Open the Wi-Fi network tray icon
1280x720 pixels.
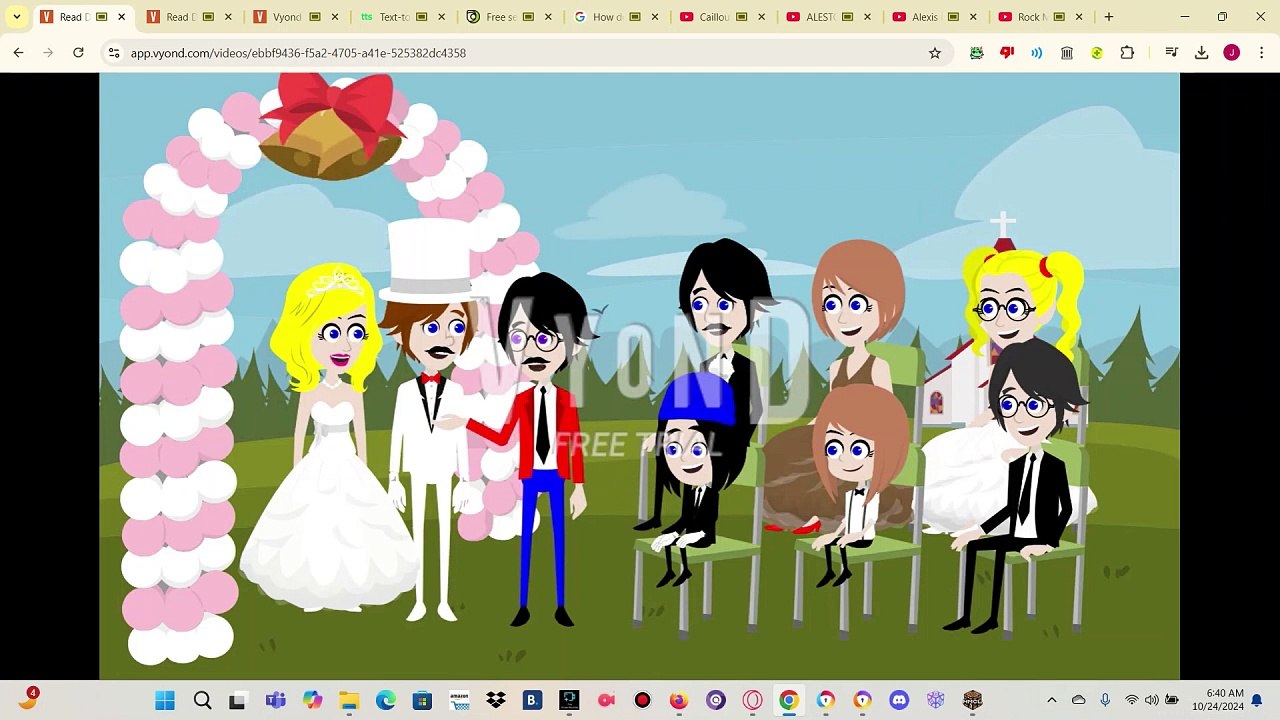coord(1131,700)
